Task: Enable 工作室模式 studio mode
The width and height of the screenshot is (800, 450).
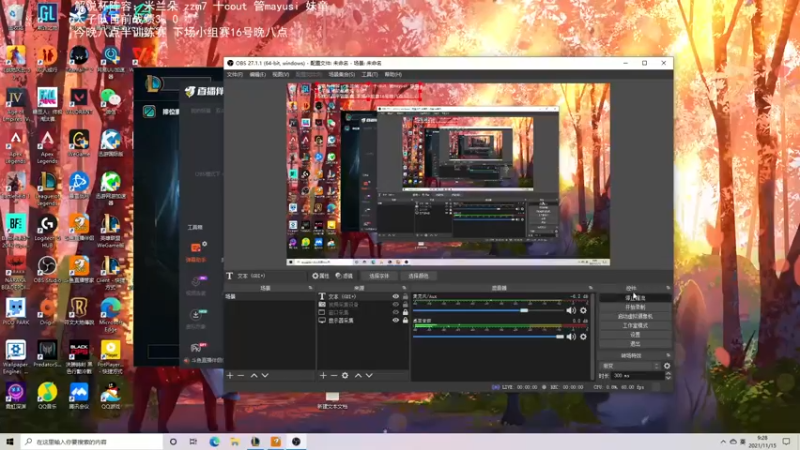Action: [x=635, y=326]
